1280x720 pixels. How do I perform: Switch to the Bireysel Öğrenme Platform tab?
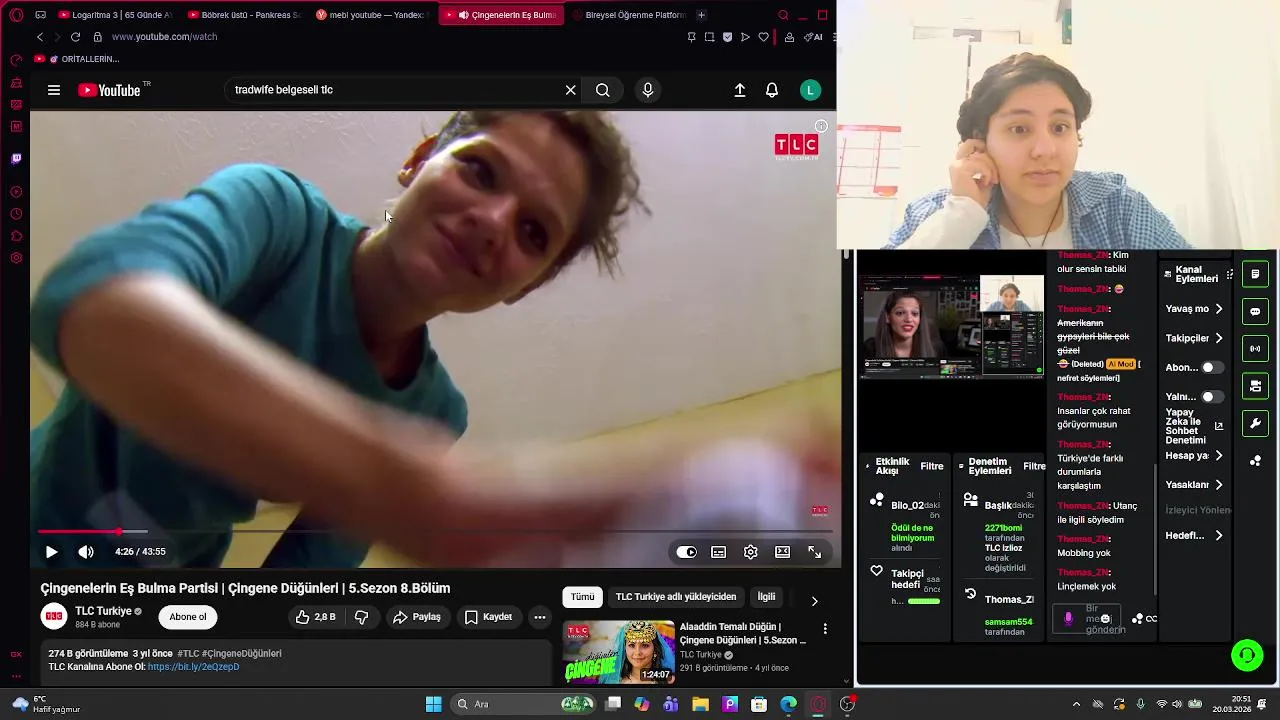[x=628, y=15]
